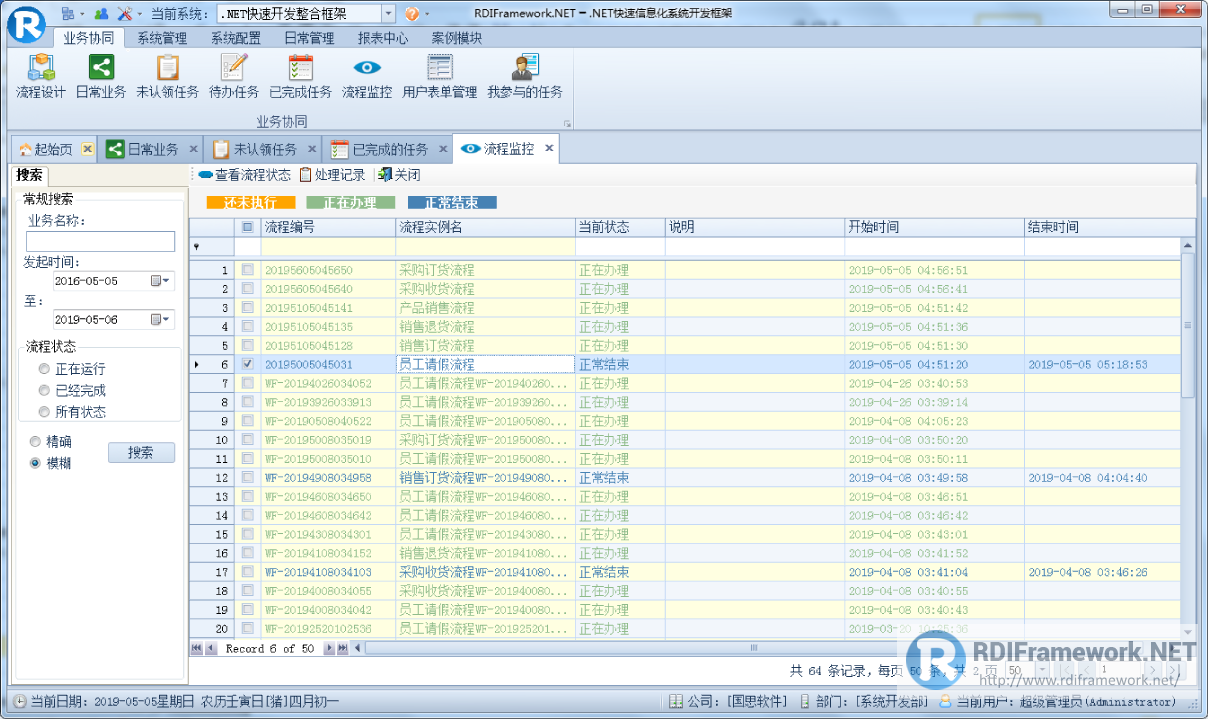Open the wrench tools icon in title bar
This screenshot has width=1208, height=719.
pyautogui.click(x=125, y=13)
